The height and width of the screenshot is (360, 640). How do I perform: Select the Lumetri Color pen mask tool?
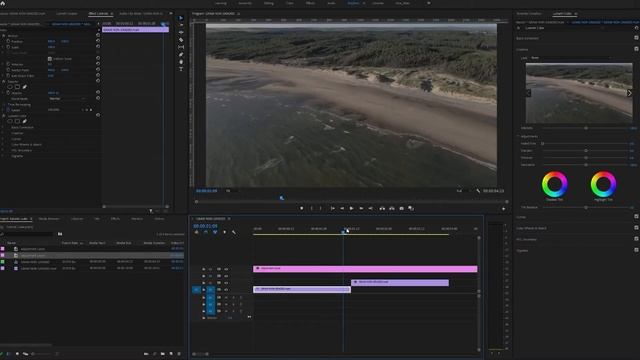point(24,121)
